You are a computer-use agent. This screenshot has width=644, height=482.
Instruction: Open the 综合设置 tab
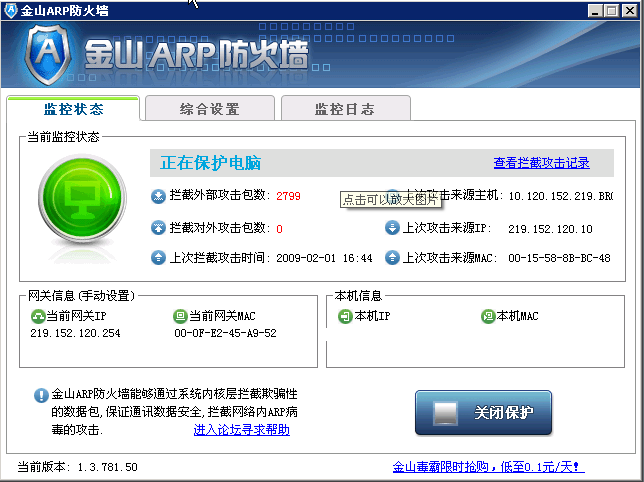[209, 108]
